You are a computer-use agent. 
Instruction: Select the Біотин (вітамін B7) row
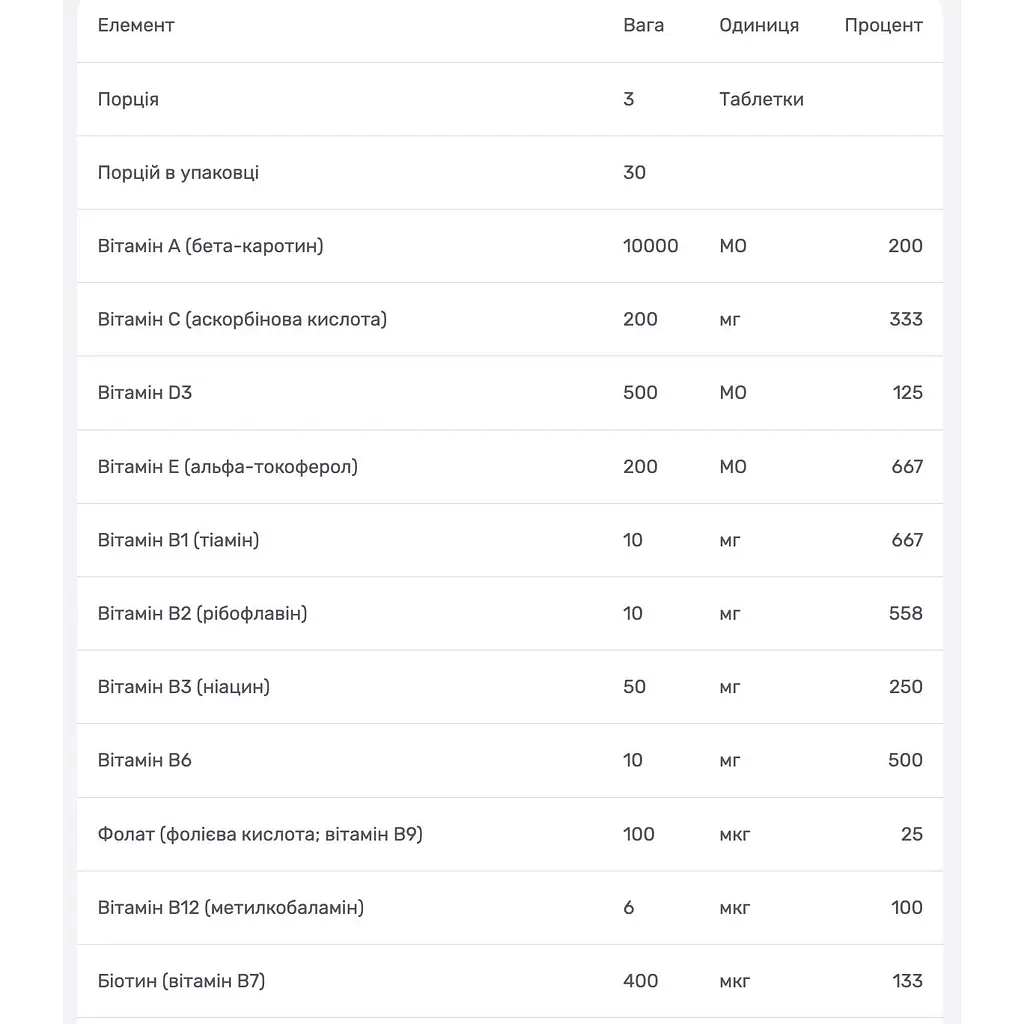510,981
